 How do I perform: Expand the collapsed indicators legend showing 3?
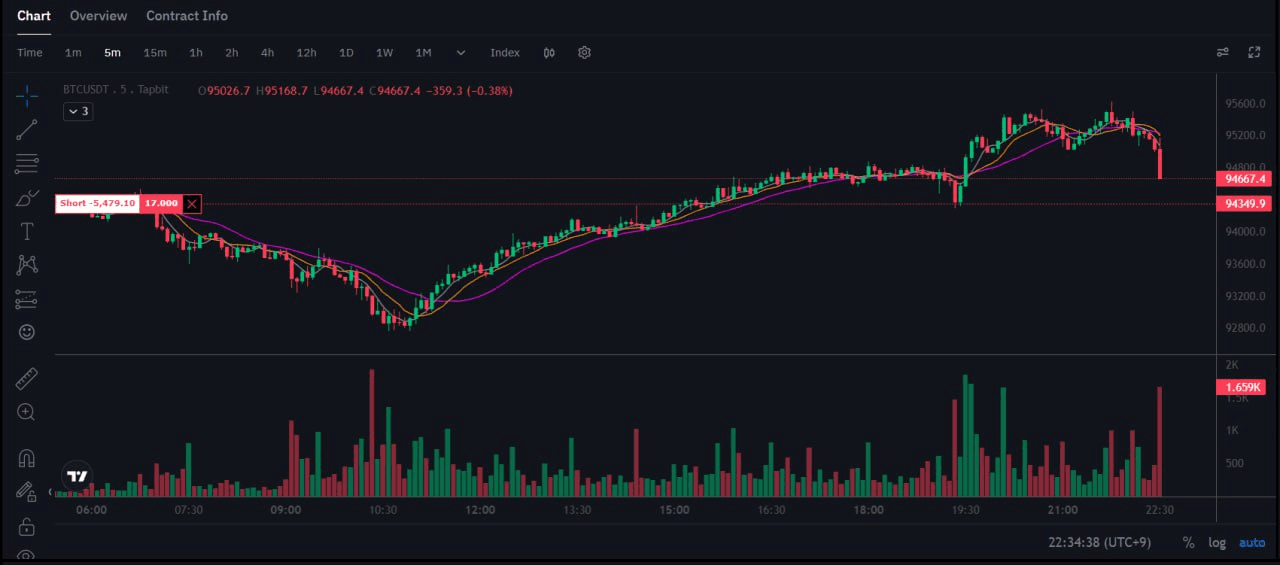[x=78, y=112]
